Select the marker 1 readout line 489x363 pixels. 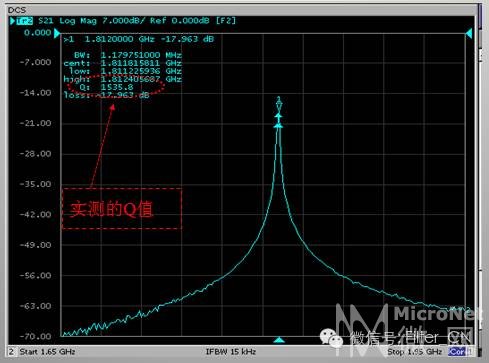click(139, 39)
